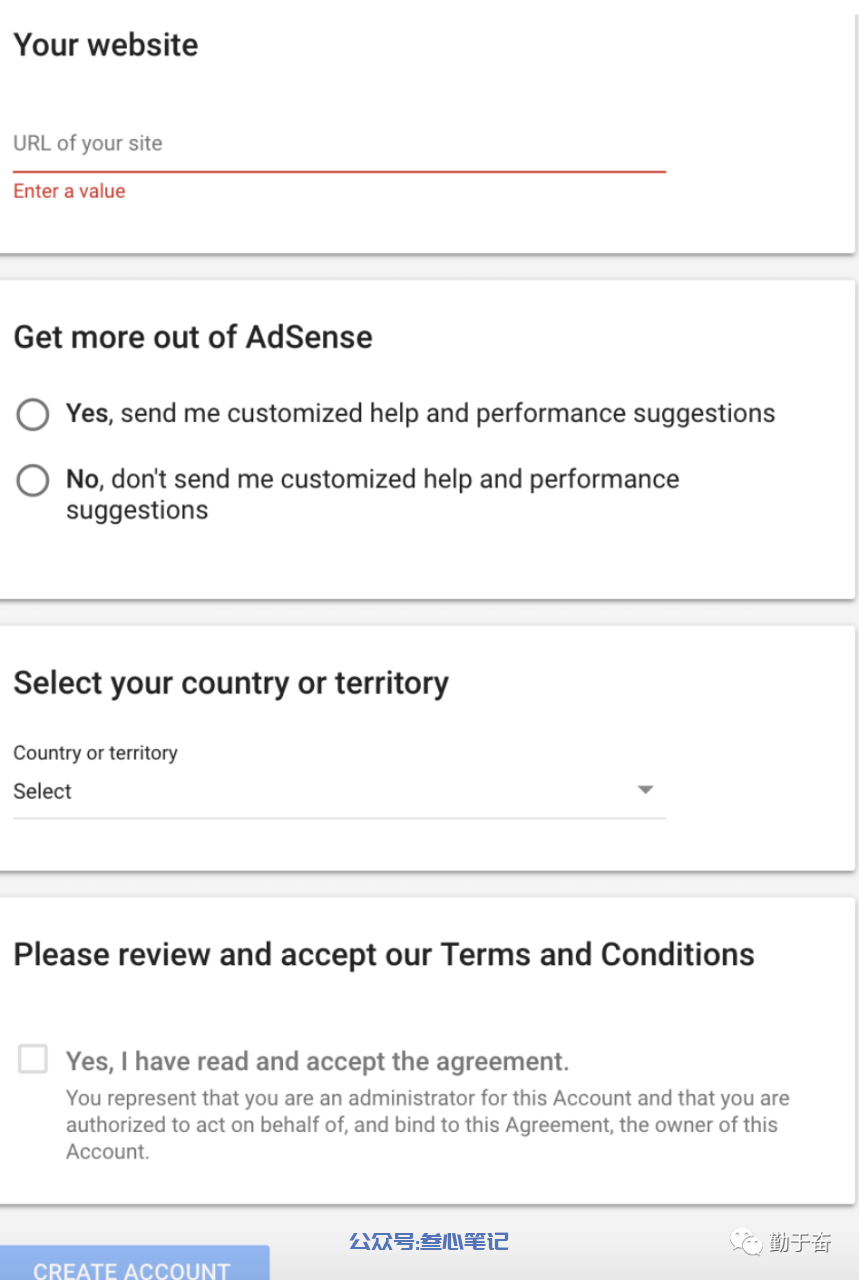This screenshot has width=859, height=1280.
Task: Click the 公众号:叁心笔记 watermark text
Action: (x=429, y=1241)
